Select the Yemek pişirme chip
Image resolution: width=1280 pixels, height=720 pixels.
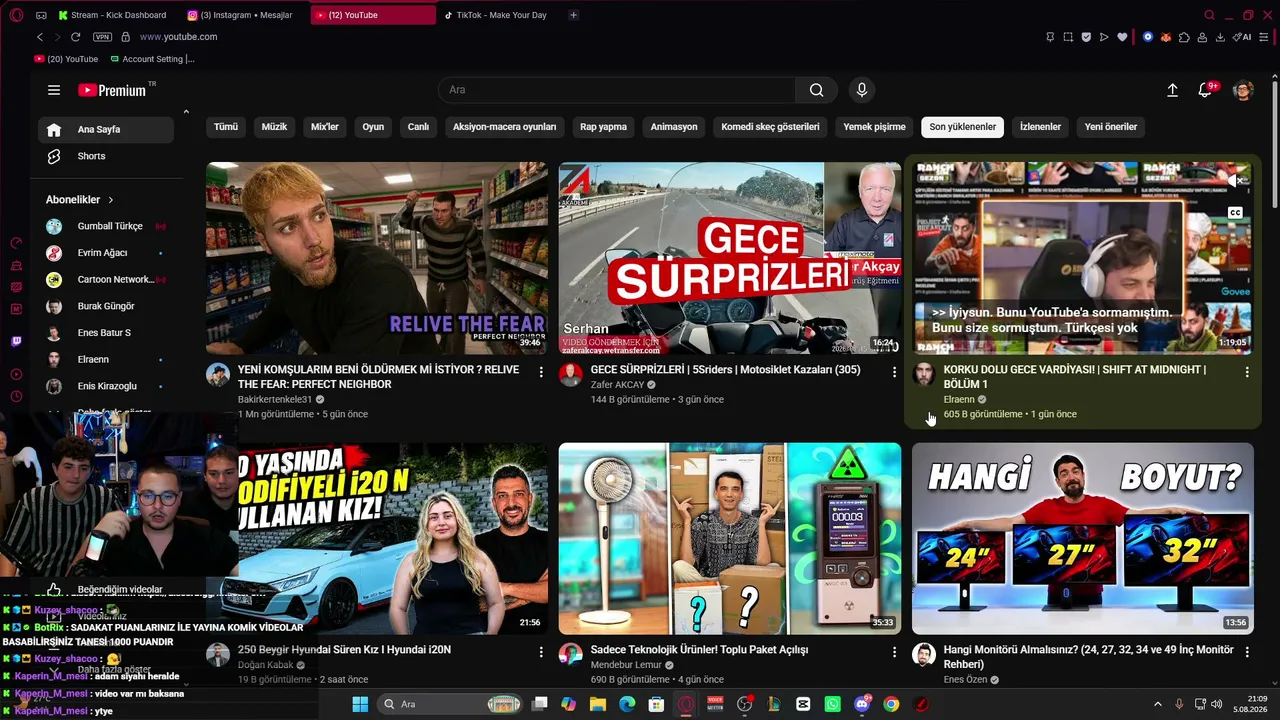point(874,127)
